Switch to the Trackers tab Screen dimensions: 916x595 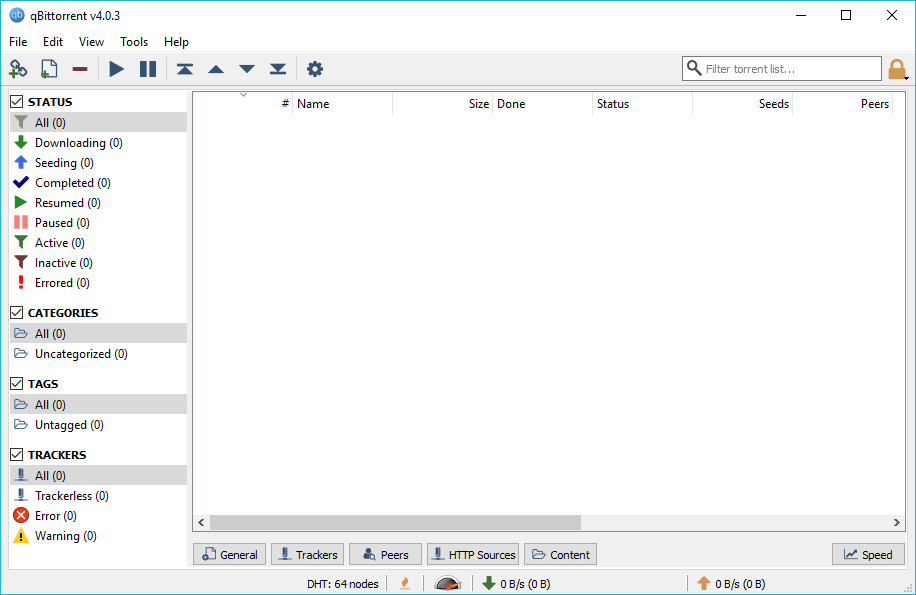click(307, 554)
